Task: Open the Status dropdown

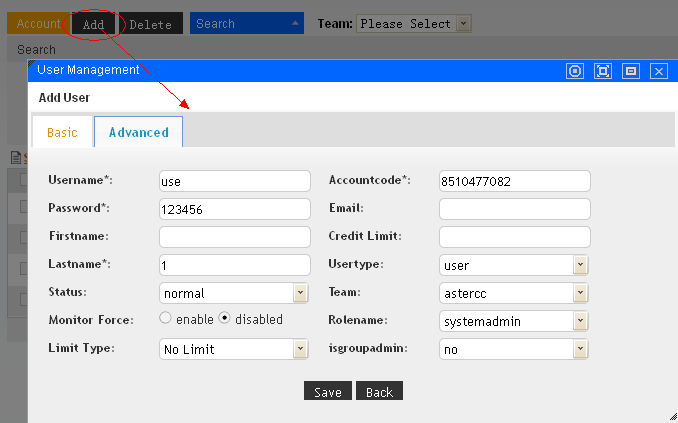Action: (300, 293)
